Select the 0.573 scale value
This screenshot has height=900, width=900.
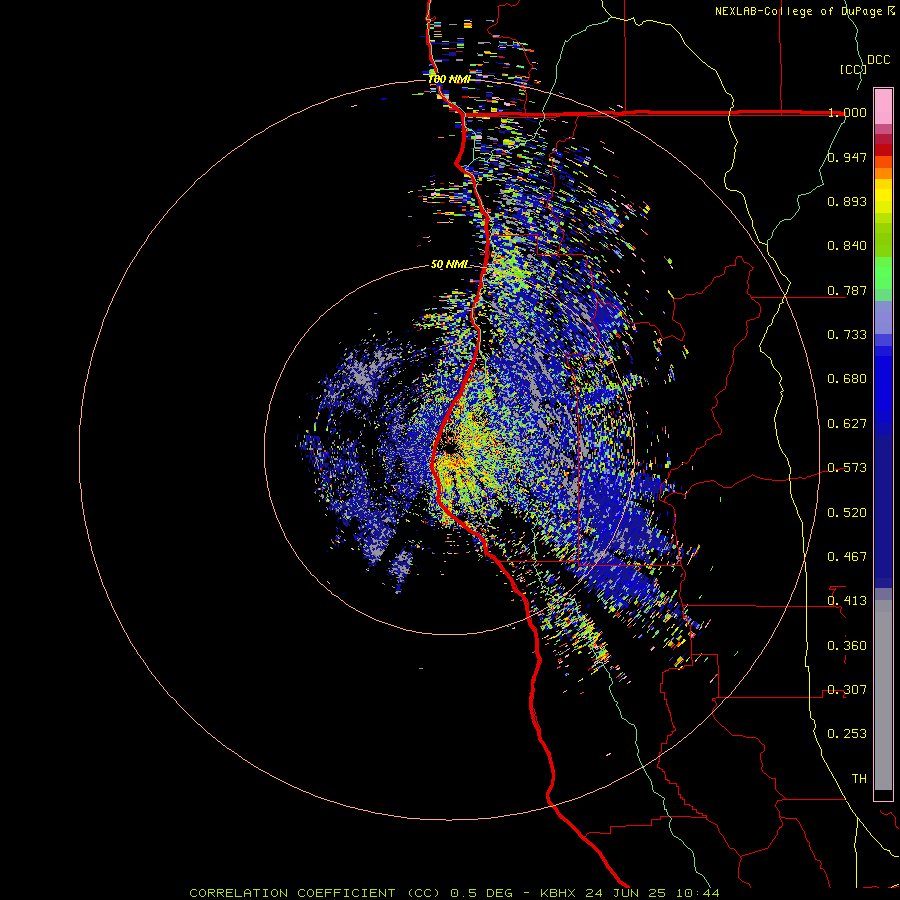(847, 468)
